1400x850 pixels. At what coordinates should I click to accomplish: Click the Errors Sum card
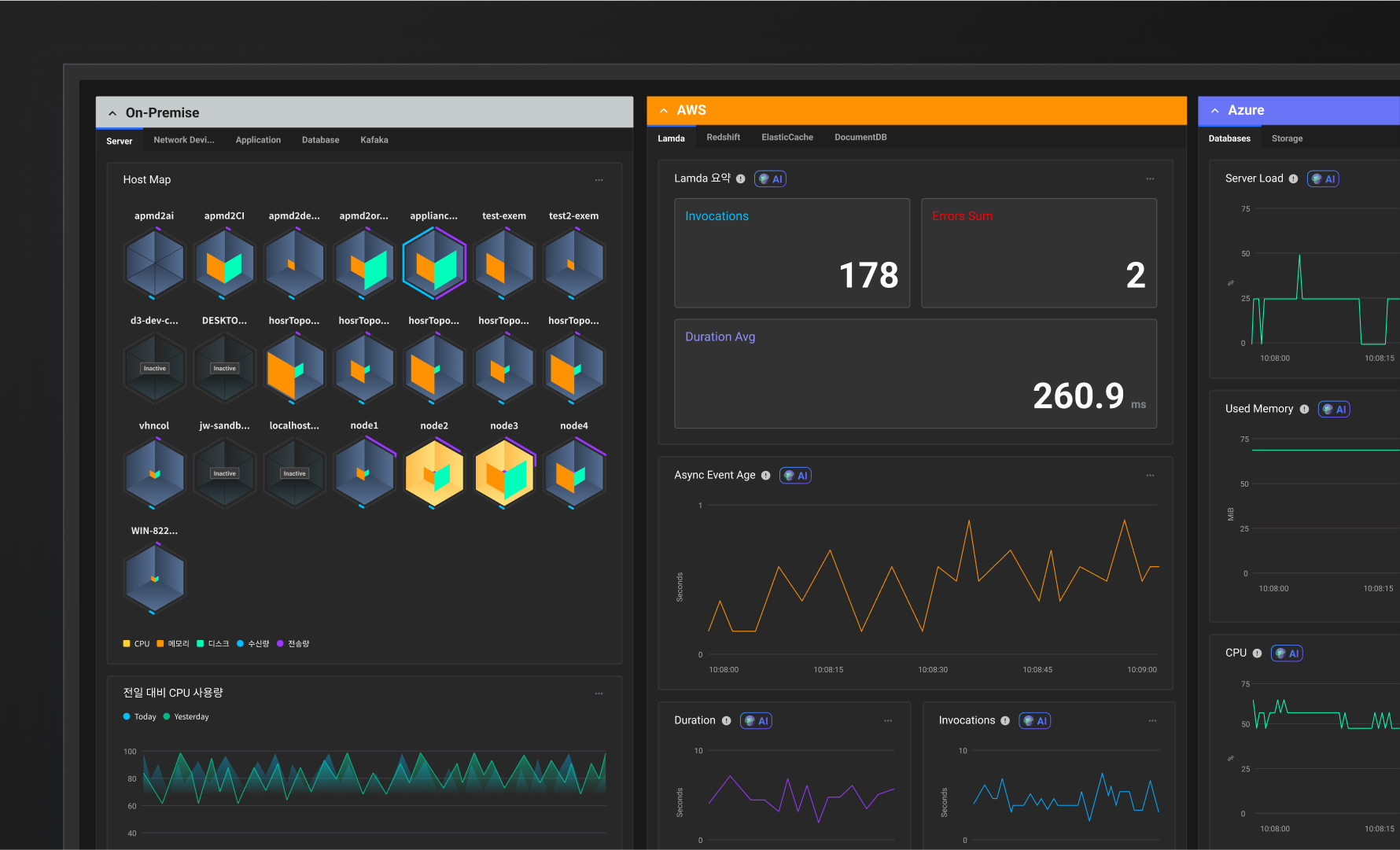1038,252
